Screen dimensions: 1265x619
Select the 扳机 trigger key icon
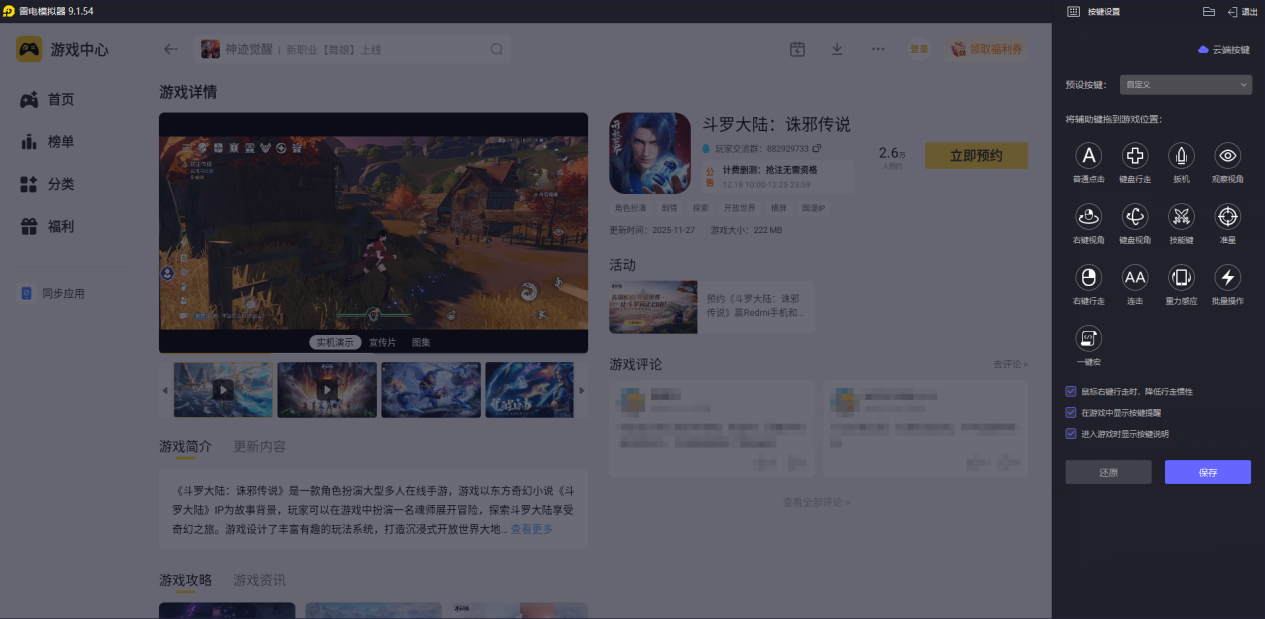click(x=1181, y=155)
